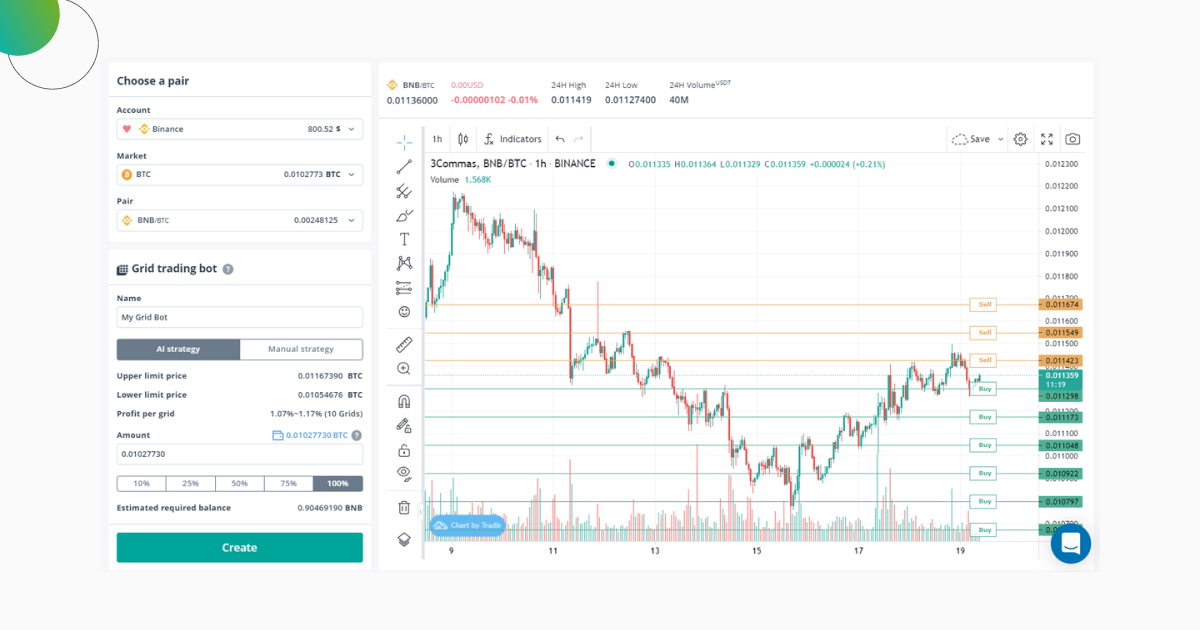
Task: Toggle lock all drawings padlock
Action: 404,450
